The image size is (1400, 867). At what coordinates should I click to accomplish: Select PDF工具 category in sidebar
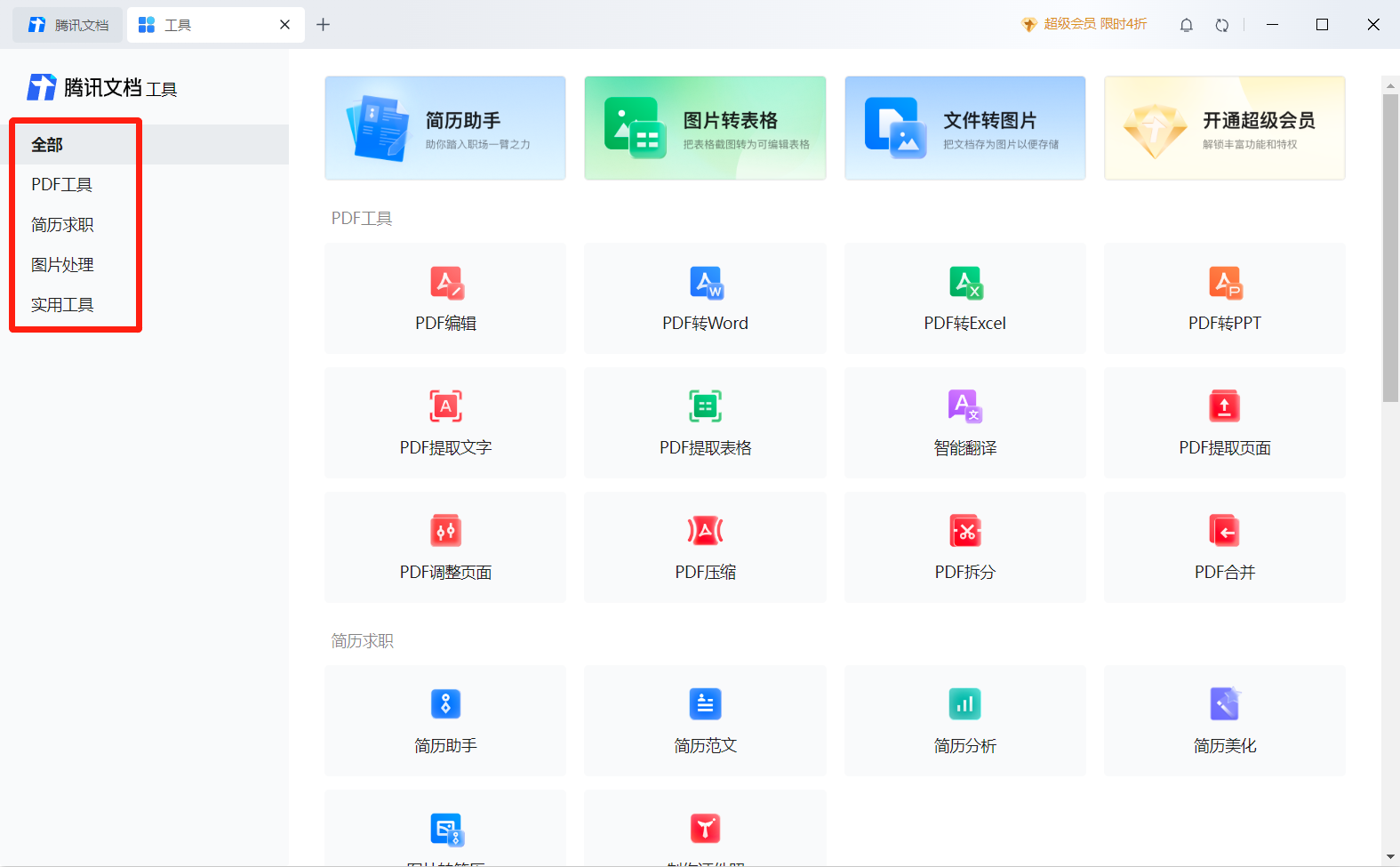tap(144, 184)
